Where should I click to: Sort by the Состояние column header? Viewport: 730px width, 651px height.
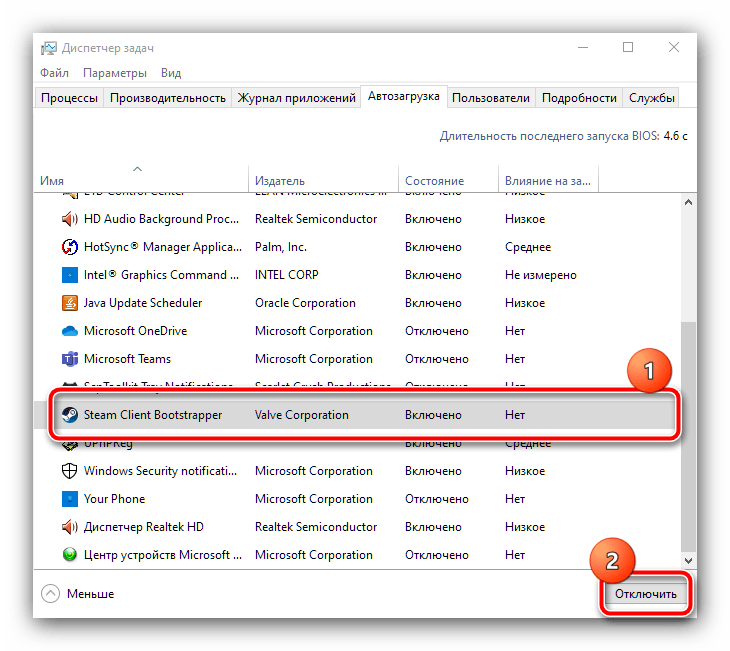[448, 178]
